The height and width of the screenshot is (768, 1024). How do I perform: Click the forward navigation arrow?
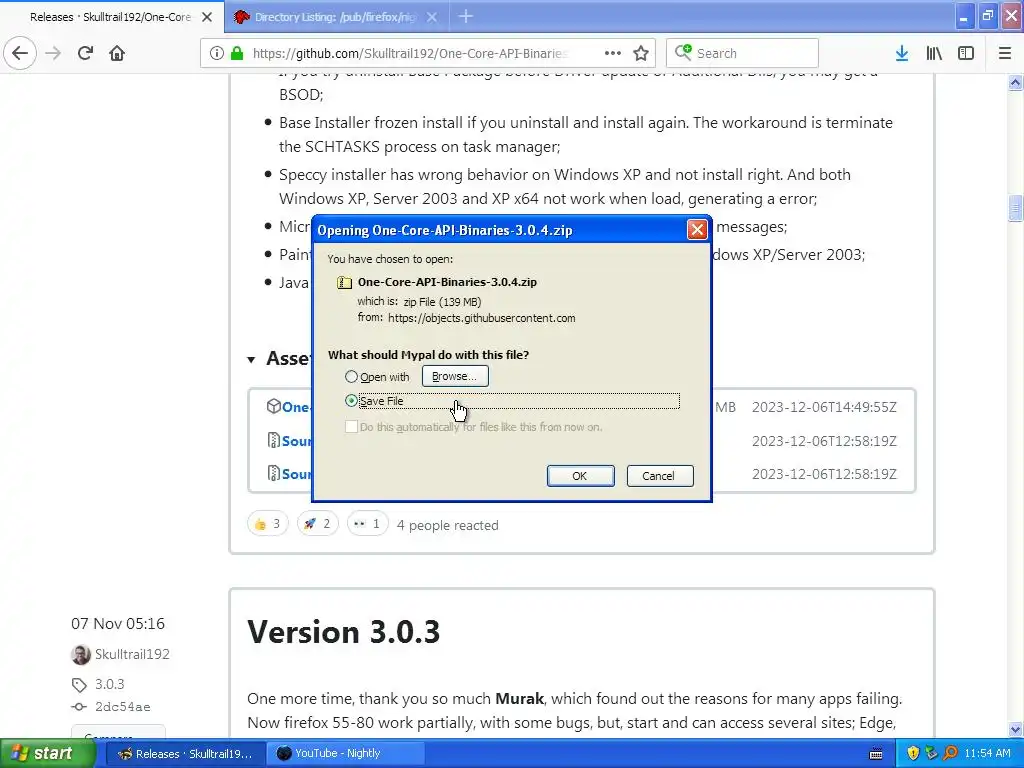click(53, 53)
